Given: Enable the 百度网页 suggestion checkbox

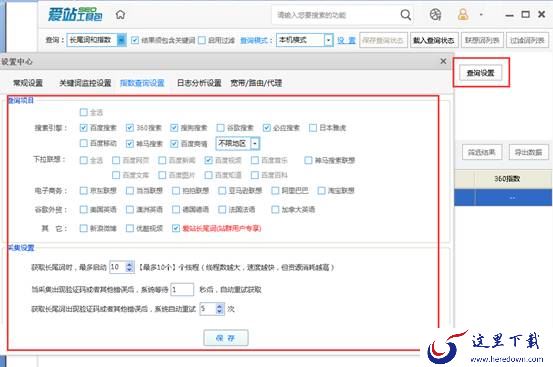Looking at the screenshot, I should pos(116,160).
